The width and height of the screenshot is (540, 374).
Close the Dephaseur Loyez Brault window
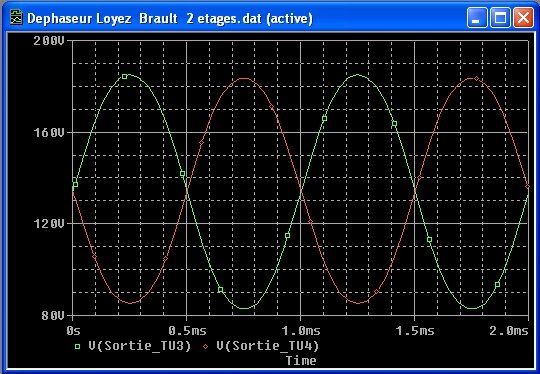[523, 18]
